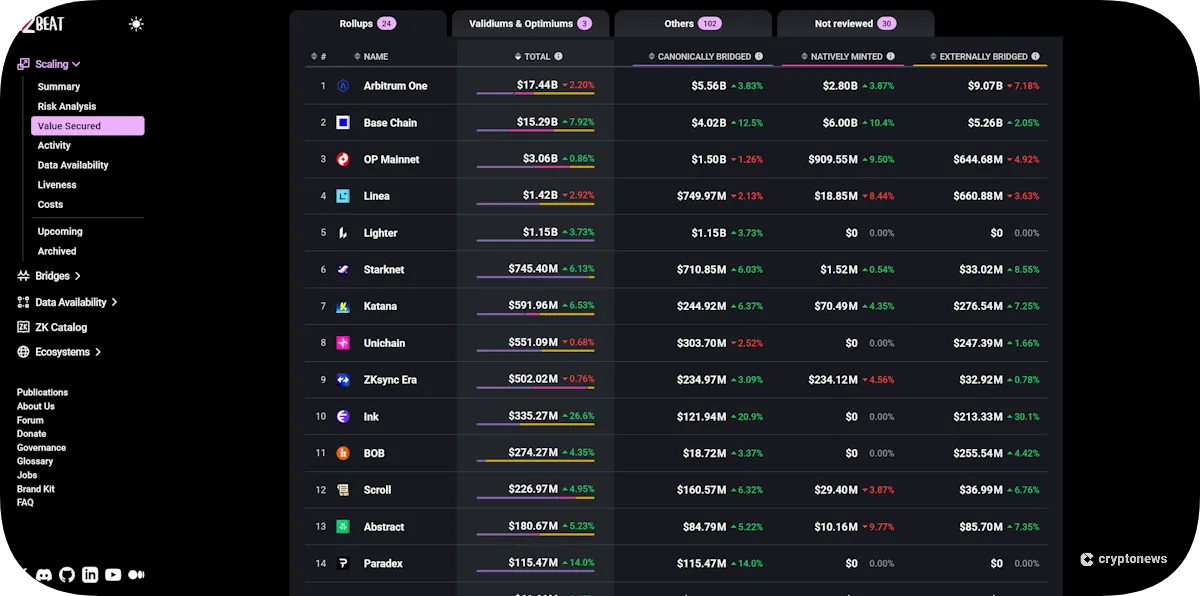The width and height of the screenshot is (1200, 596).
Task: Click the info icon next to Total
Action: [558, 57]
